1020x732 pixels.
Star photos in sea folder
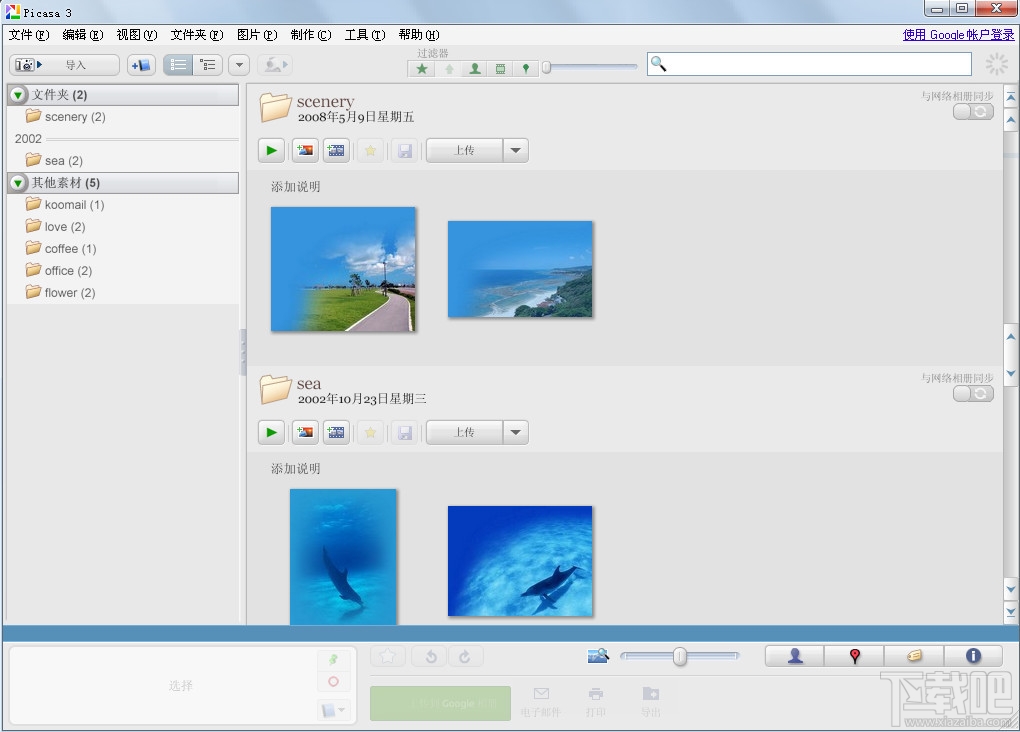370,432
